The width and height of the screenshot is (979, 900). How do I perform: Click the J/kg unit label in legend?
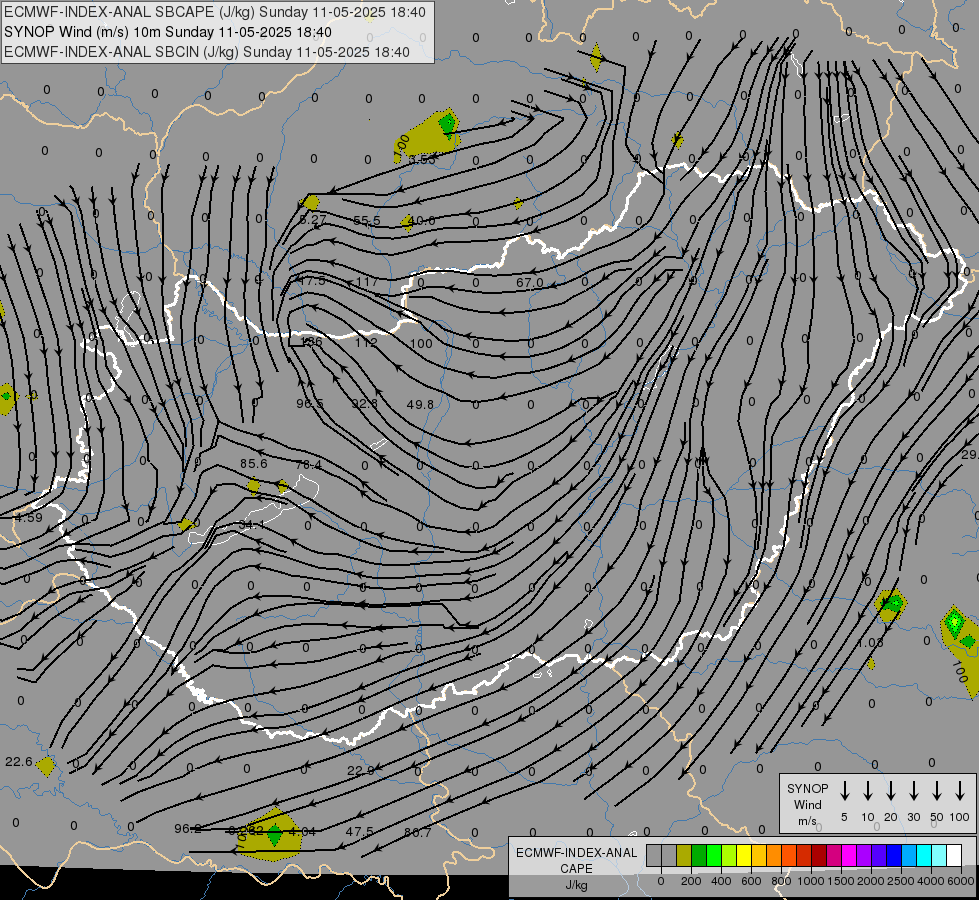point(576,885)
